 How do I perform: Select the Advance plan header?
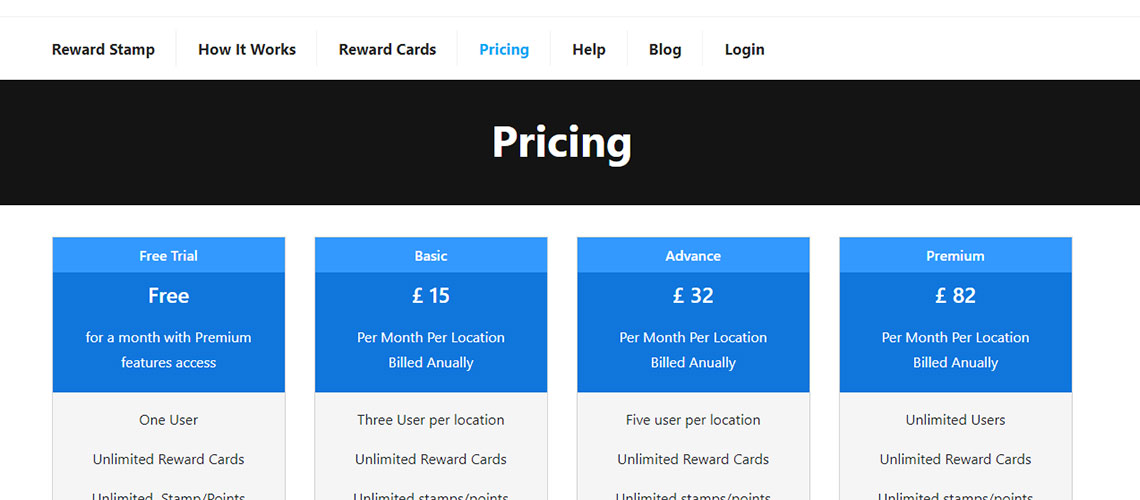click(x=693, y=256)
